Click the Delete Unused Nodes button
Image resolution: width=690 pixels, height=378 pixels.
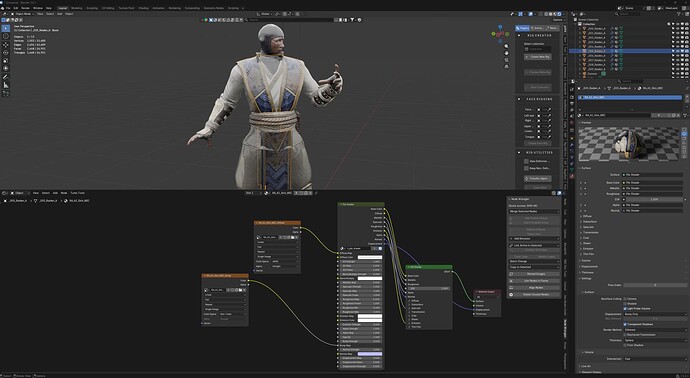[x=534, y=294]
